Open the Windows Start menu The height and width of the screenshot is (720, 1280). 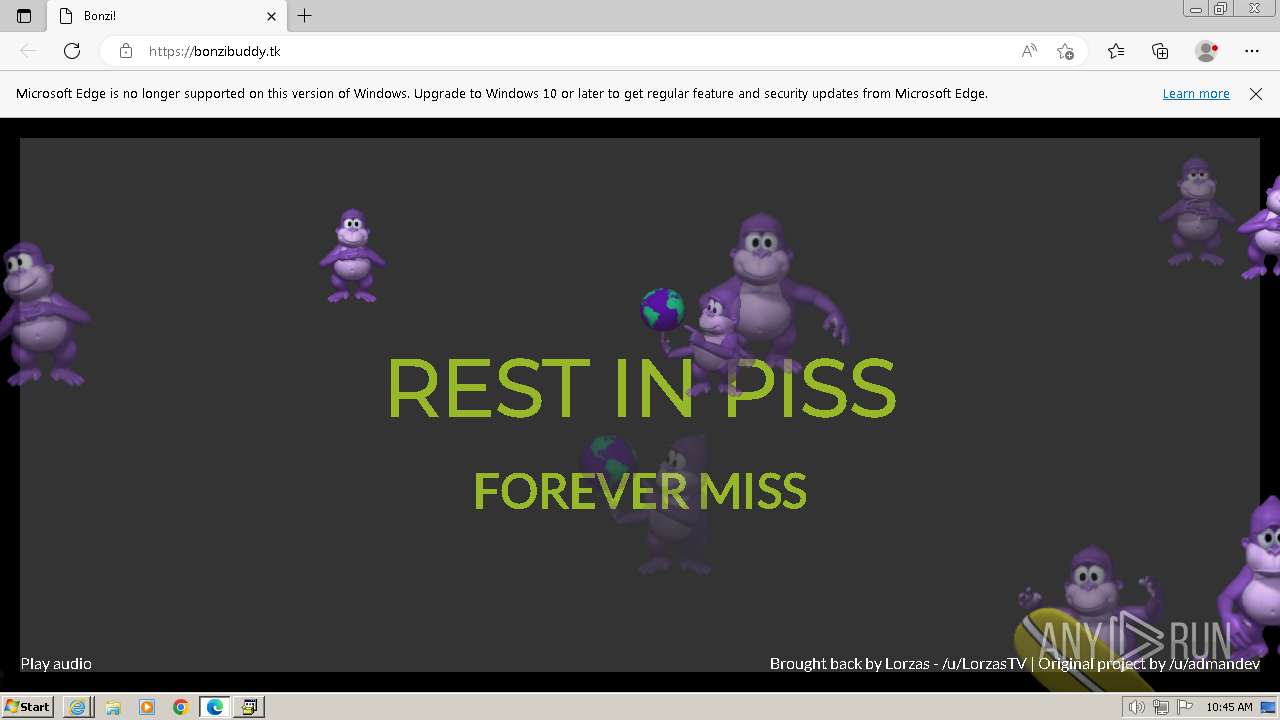(x=27, y=706)
